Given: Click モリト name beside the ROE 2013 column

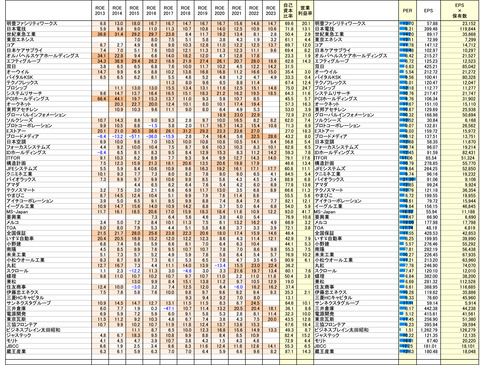Looking at the screenshot, I should [12, 341].
